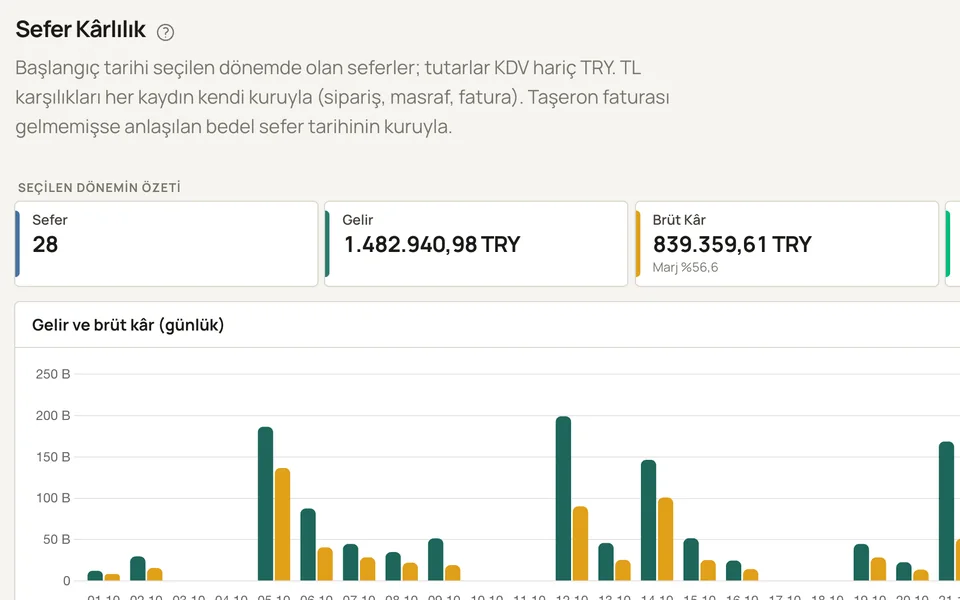Click the green revenue bar for 06.10
The image size is (960, 600).
pyautogui.click(x=308, y=544)
